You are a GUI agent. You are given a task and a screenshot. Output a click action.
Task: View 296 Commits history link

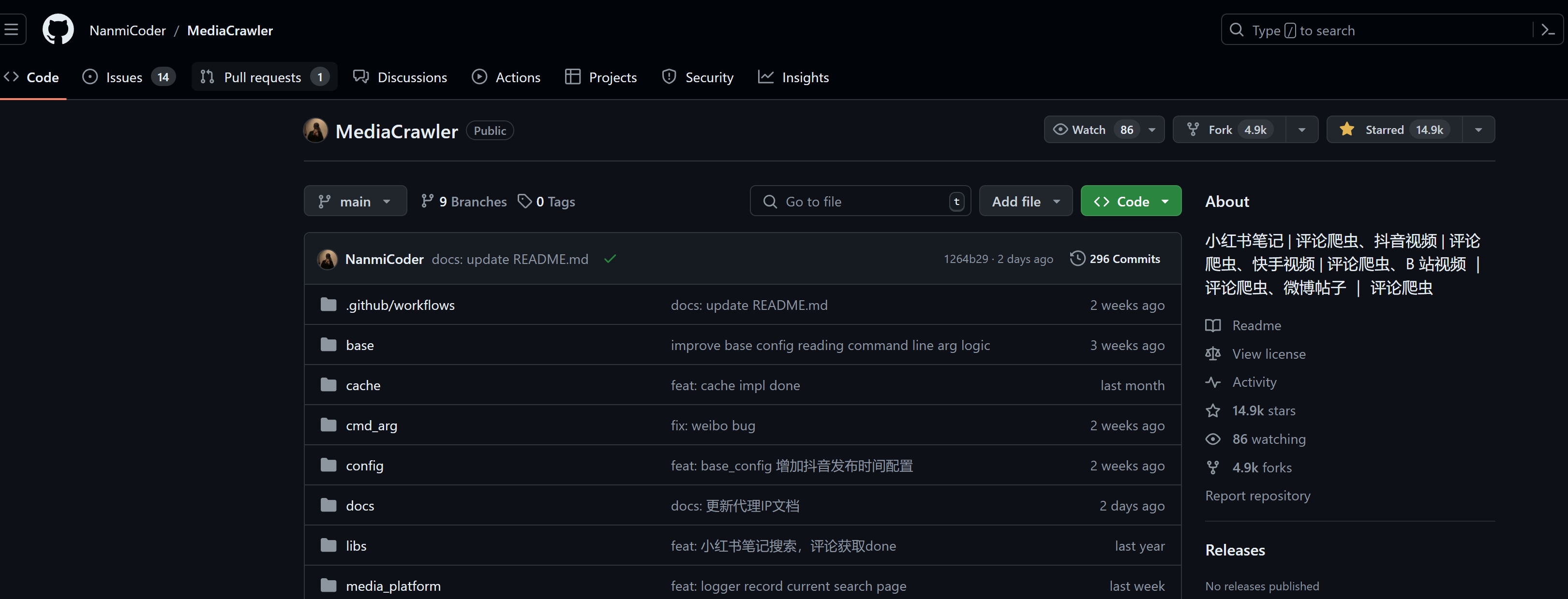pos(1115,259)
